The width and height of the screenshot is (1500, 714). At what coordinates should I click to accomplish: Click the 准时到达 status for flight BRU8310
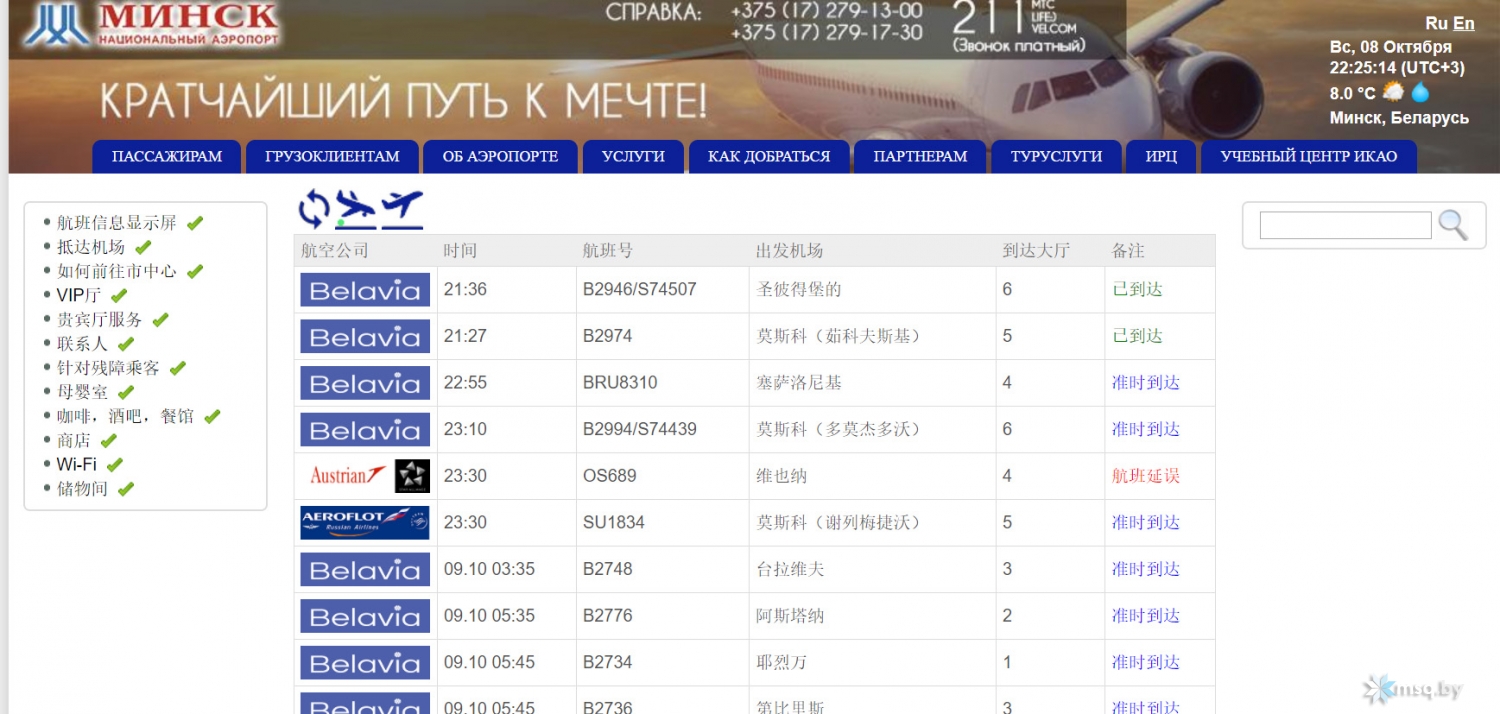(x=1146, y=383)
